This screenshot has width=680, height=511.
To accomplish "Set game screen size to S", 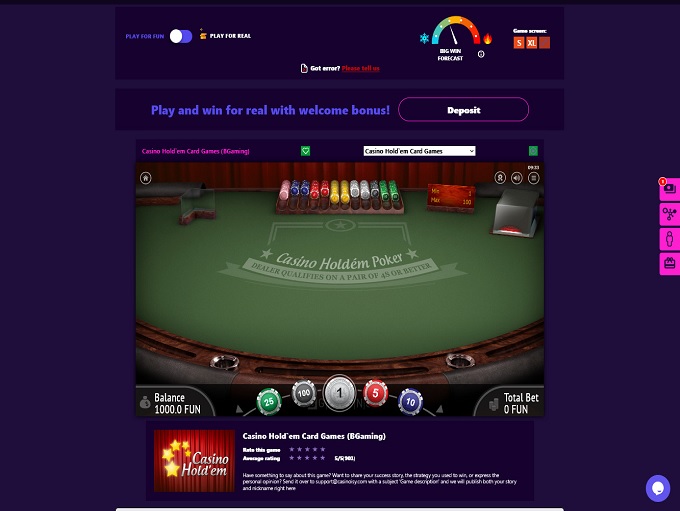I will tap(519, 43).
